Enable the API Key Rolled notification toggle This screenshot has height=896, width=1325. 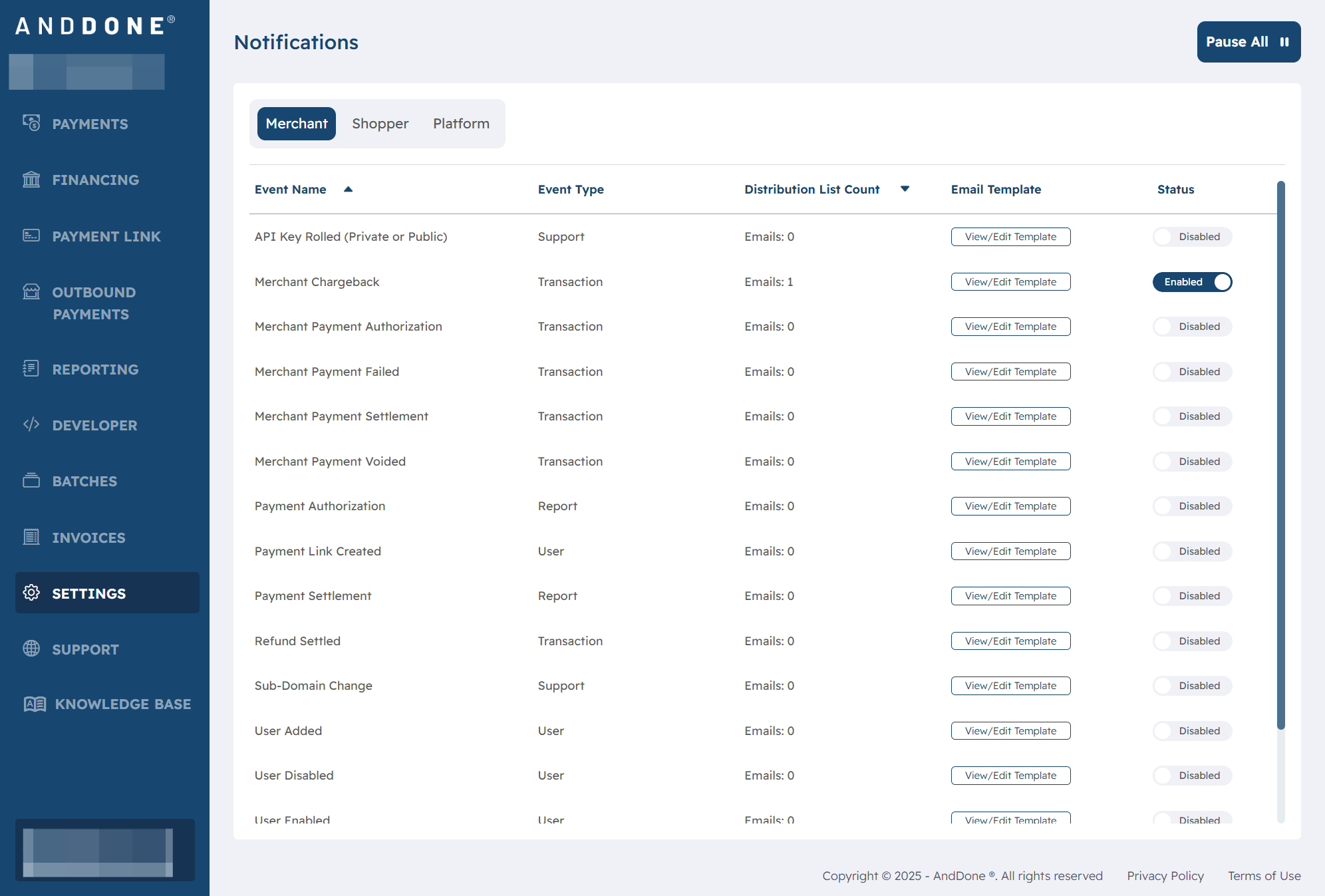coord(1192,237)
